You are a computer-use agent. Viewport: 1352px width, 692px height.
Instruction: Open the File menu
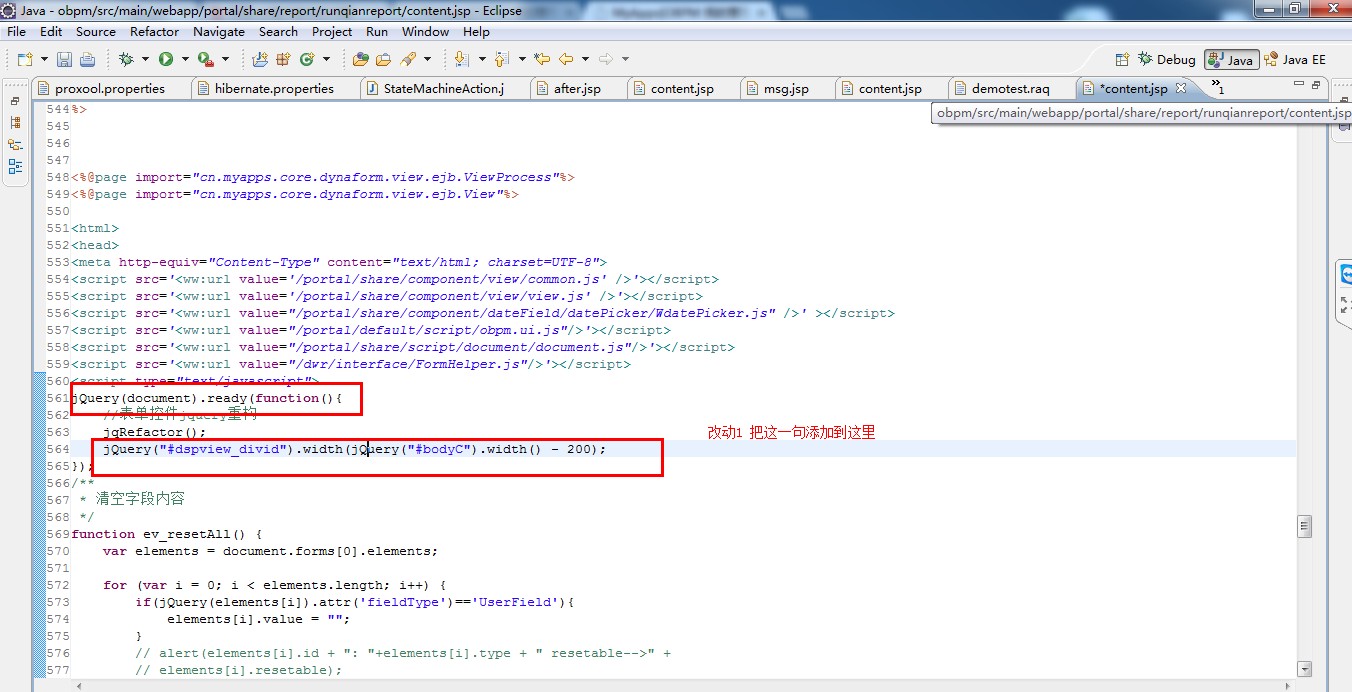17,31
